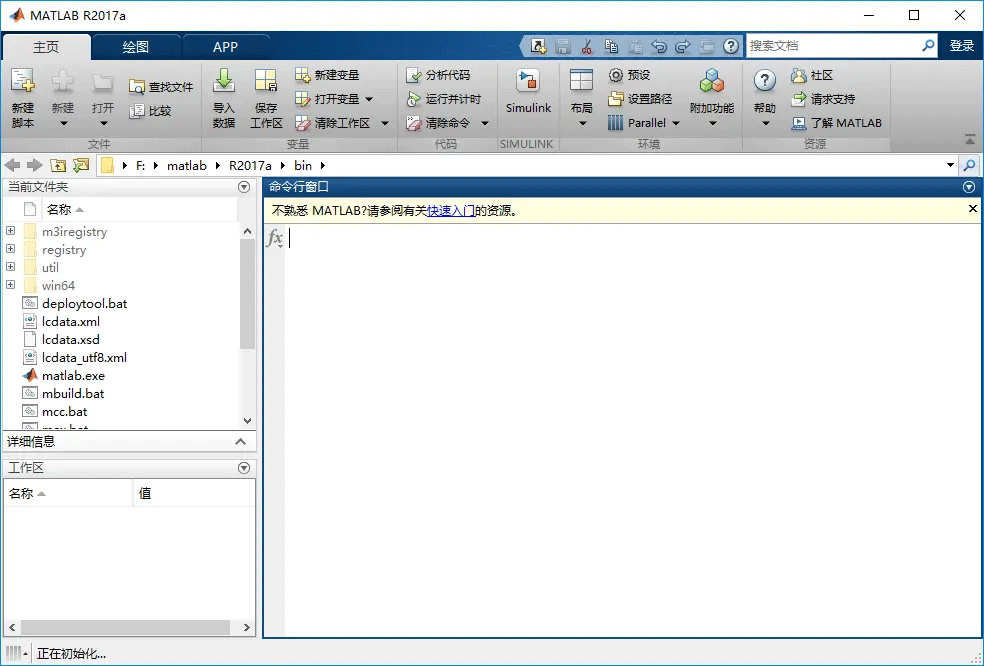This screenshot has height=666, width=984.
Task: Select the deploytool.bat file
Action: click(84, 304)
